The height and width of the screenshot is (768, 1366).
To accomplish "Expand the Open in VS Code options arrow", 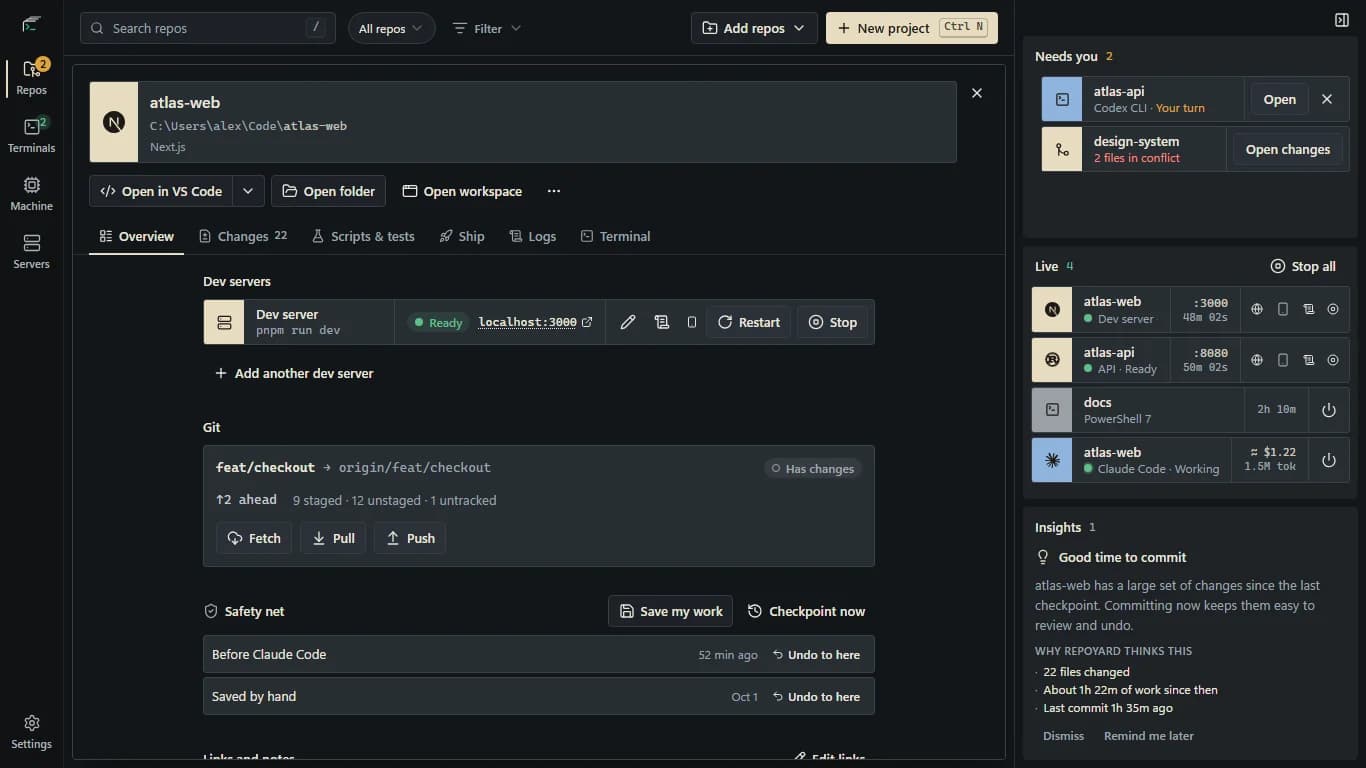I will pyautogui.click(x=248, y=191).
